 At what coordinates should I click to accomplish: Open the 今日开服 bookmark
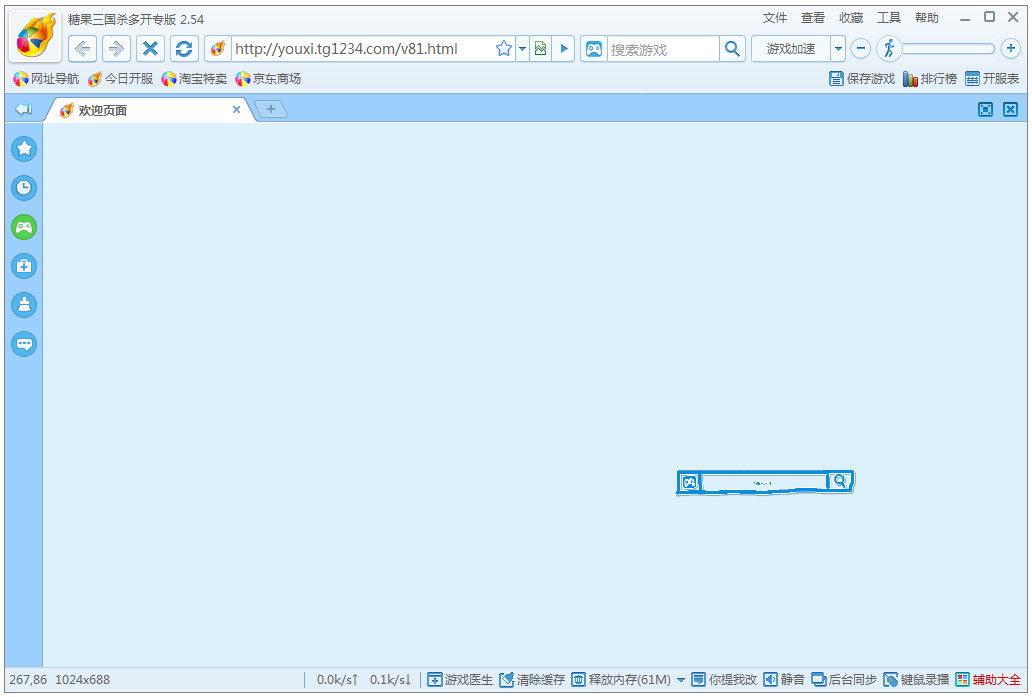coord(120,79)
